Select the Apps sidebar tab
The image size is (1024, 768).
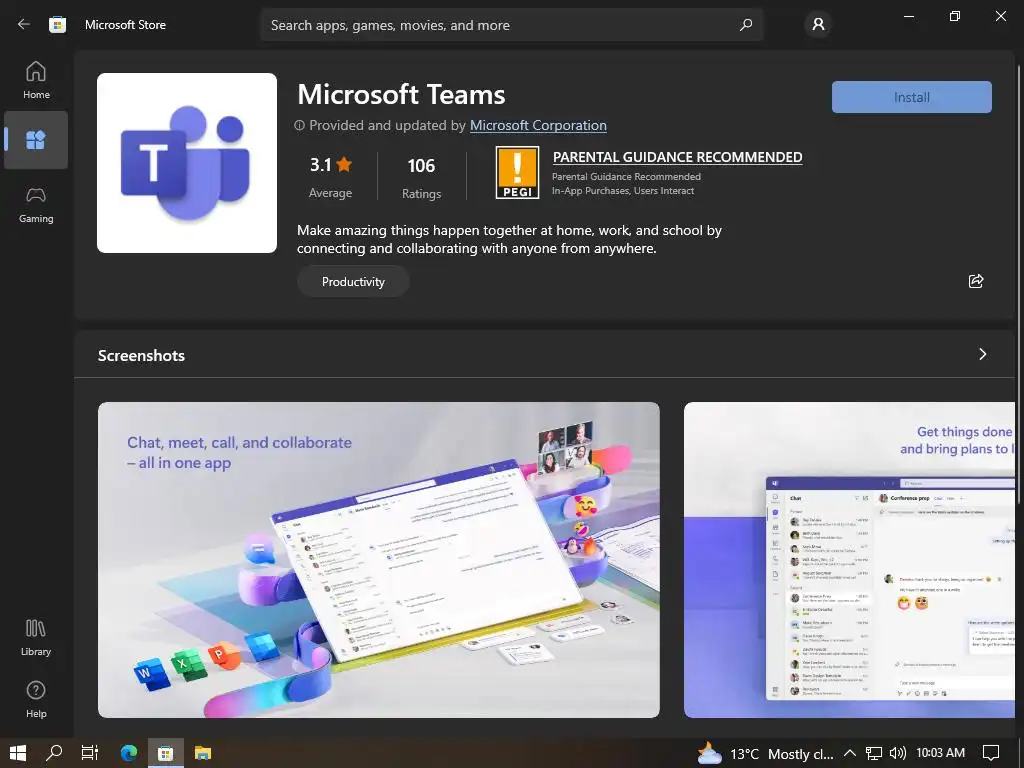pos(36,140)
